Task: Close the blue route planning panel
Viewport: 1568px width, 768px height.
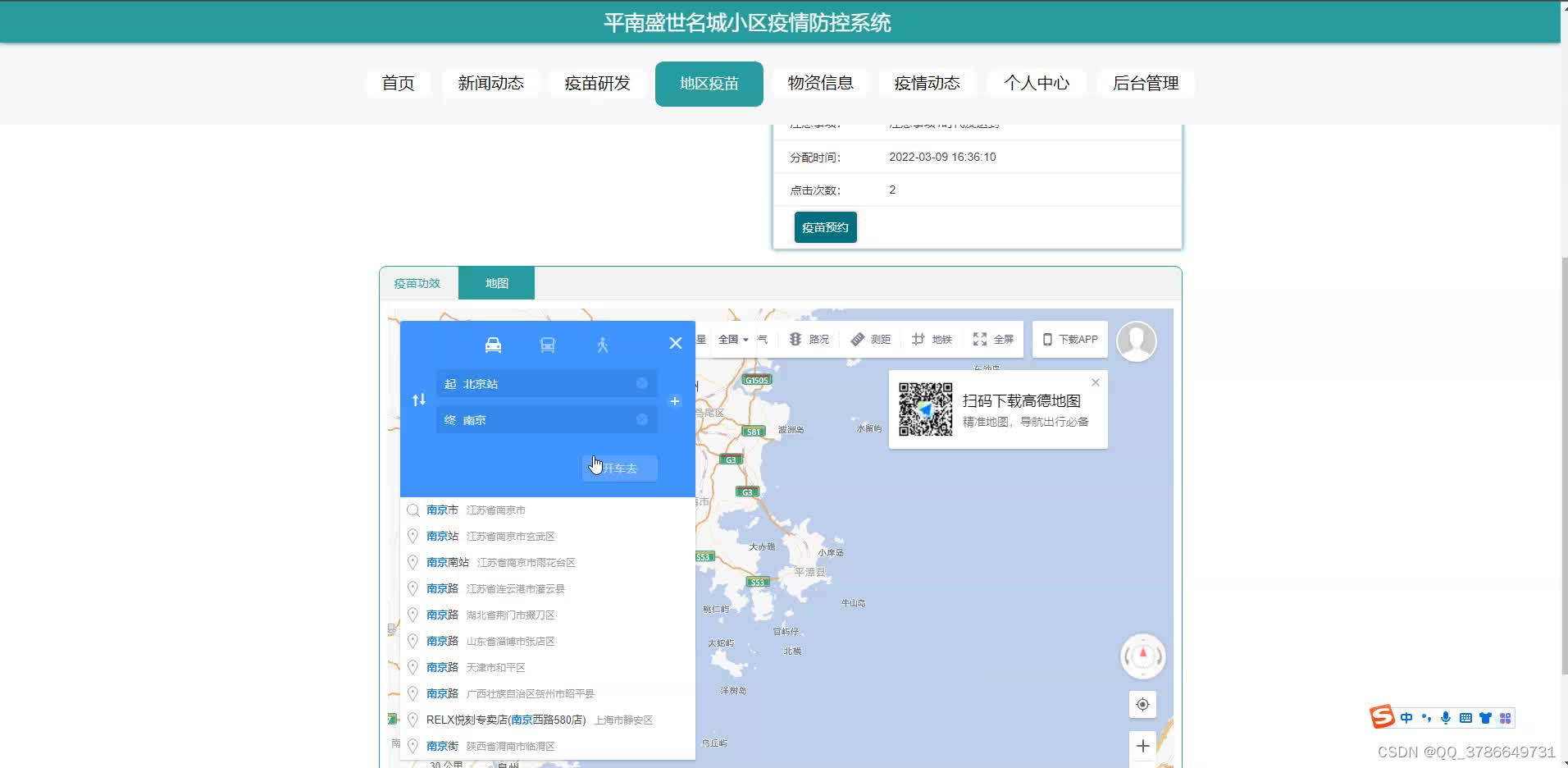Action: 675,343
